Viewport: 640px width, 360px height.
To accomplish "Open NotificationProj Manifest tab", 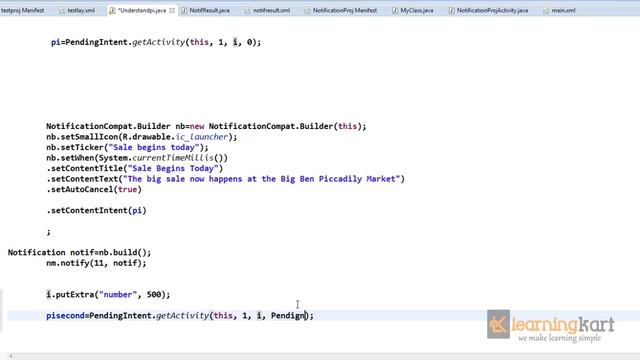I will point(344,10).
